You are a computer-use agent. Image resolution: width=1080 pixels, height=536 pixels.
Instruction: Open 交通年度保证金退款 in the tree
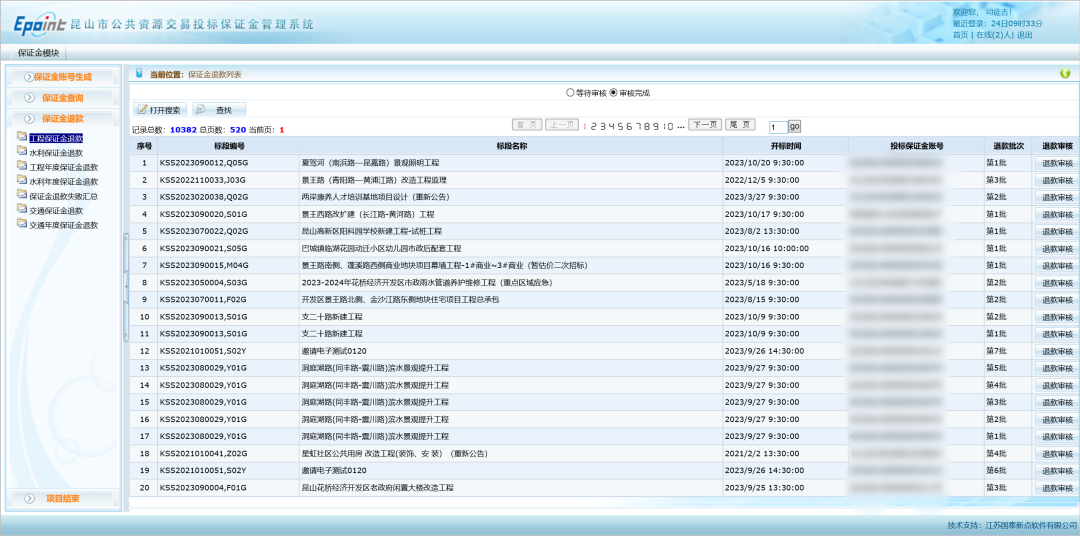click(63, 225)
